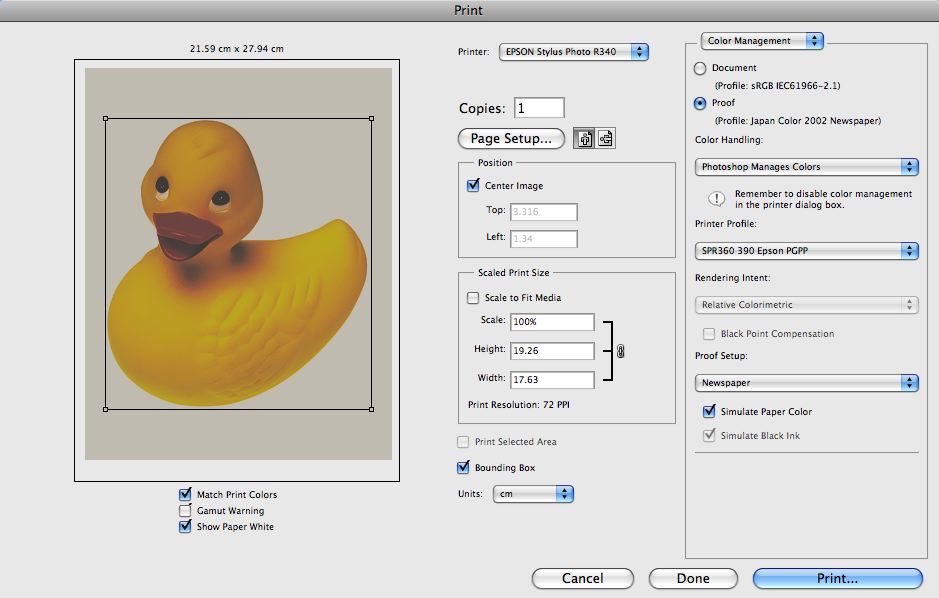Select landscape page orientation icon

click(x=605, y=138)
